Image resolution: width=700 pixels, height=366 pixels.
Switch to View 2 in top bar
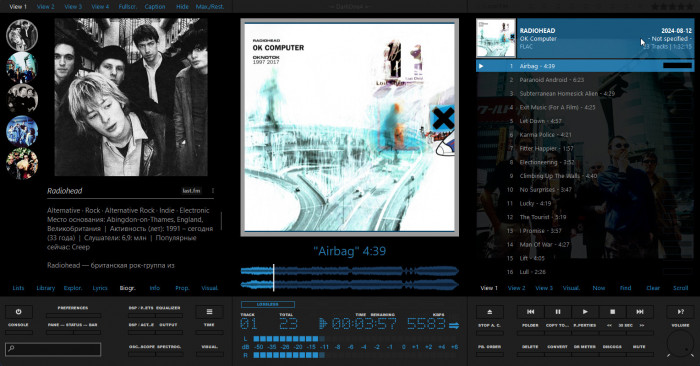coord(46,7)
